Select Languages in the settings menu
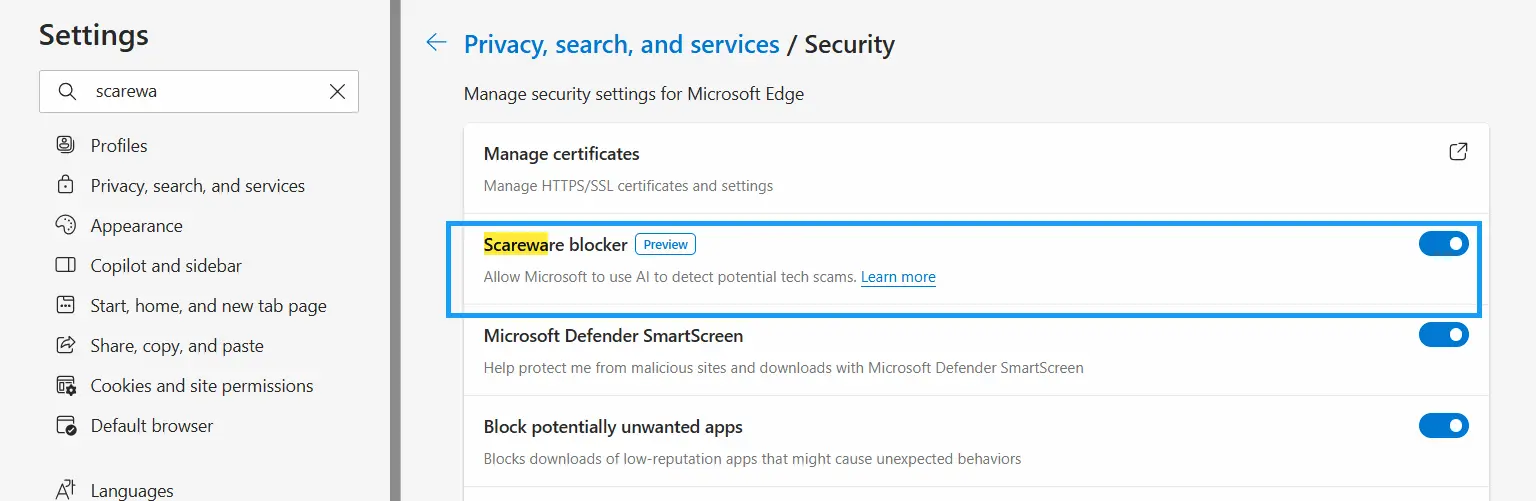 (132, 490)
